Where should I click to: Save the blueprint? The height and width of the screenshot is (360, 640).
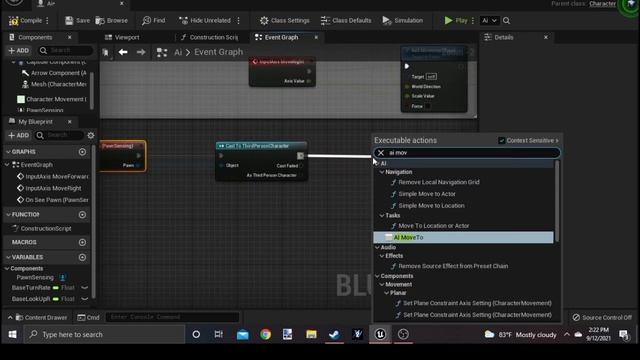(78, 20)
